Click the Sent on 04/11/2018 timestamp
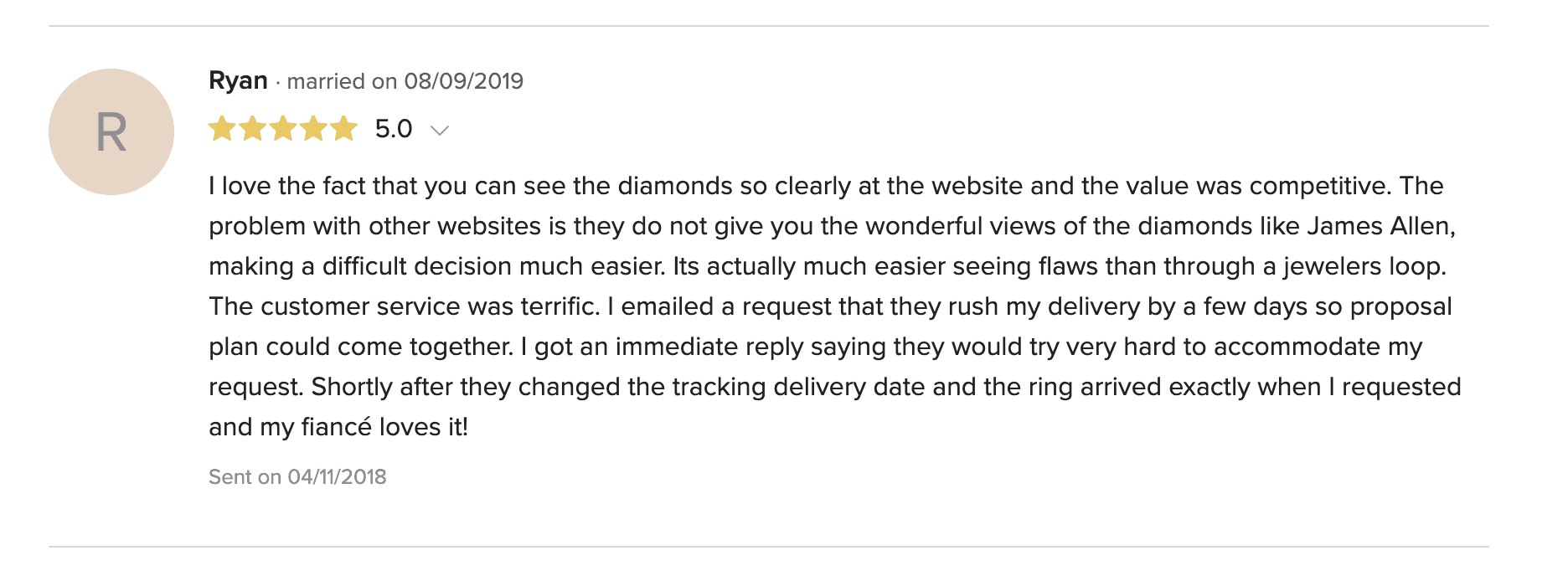Screen dimensions: 1568x576 297,476
